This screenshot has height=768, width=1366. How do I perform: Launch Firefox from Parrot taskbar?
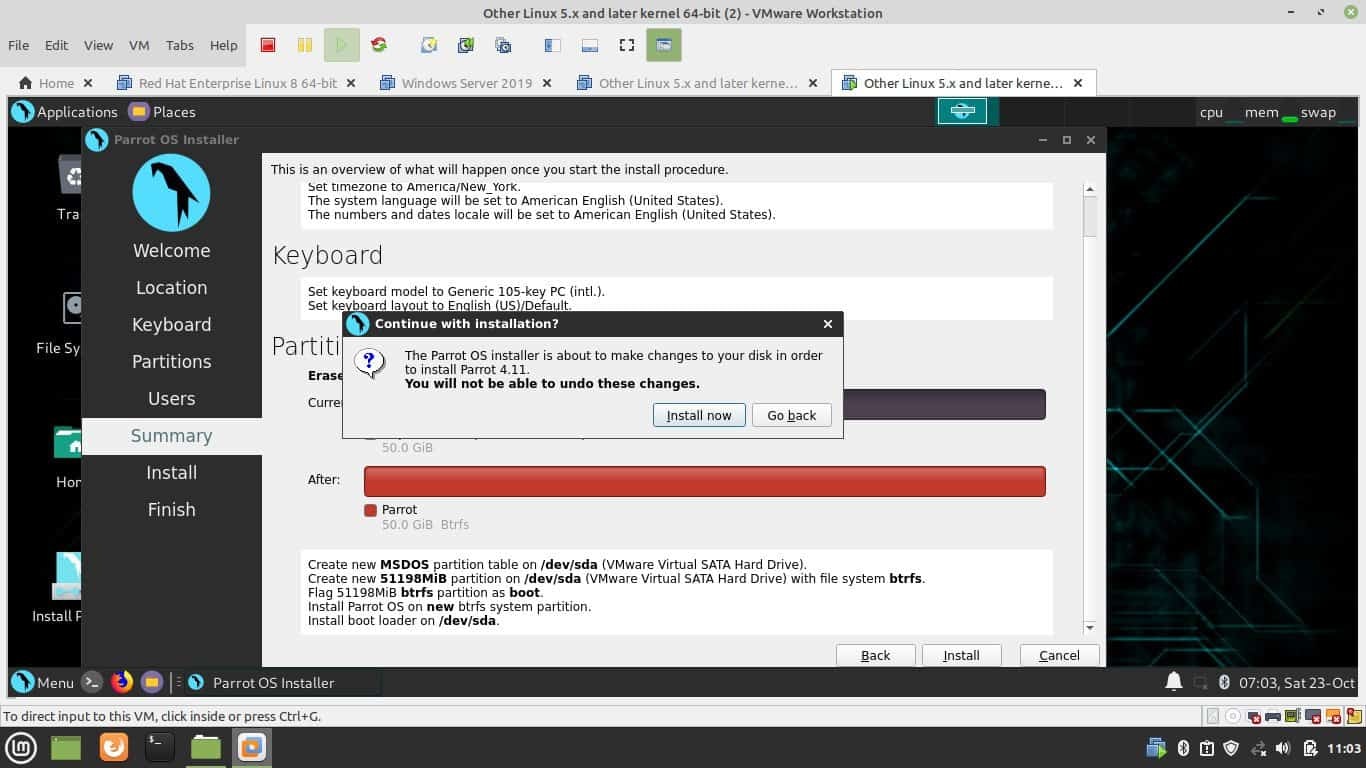(x=122, y=682)
